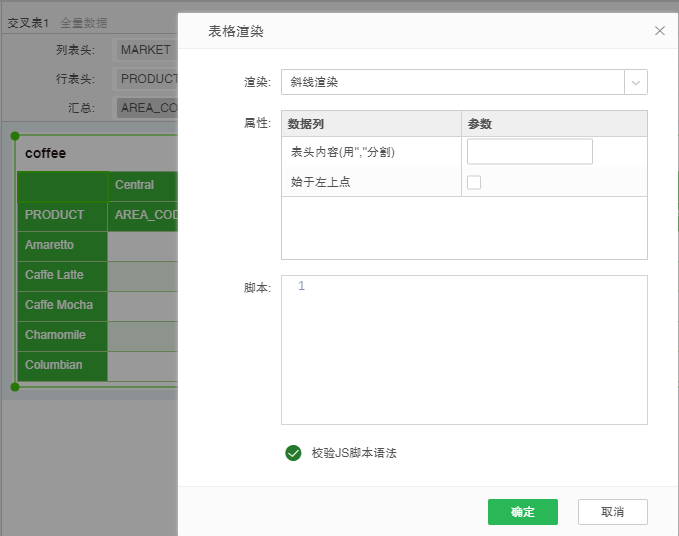This screenshot has height=536, width=679.
Task: Close the 表格渲染 dialog
Action: [x=659, y=31]
